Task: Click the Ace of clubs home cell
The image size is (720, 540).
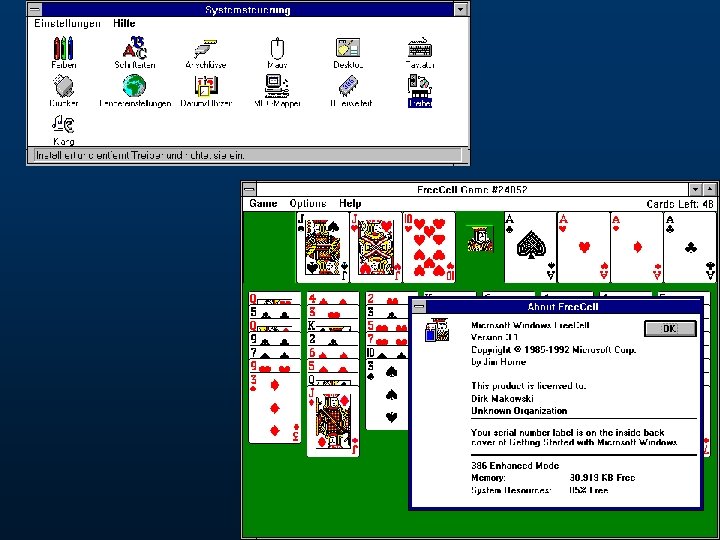Action: pos(690,247)
